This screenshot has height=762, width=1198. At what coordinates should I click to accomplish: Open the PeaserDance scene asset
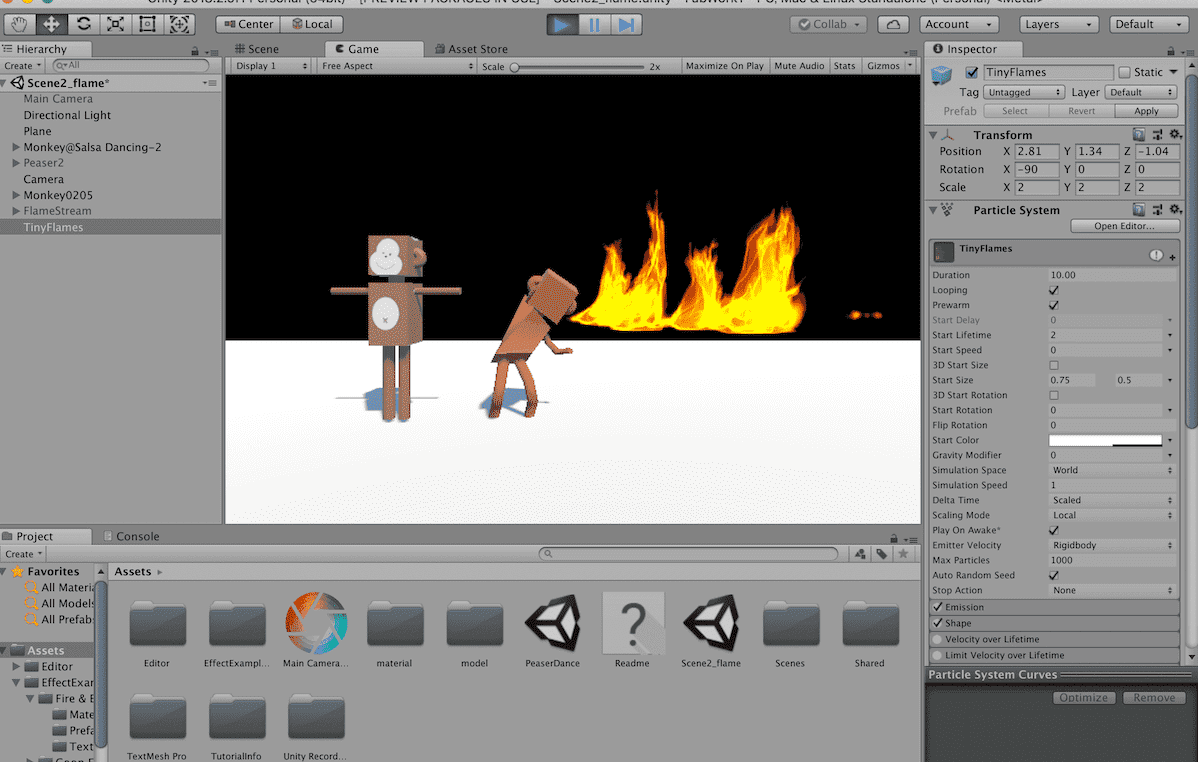click(x=552, y=623)
